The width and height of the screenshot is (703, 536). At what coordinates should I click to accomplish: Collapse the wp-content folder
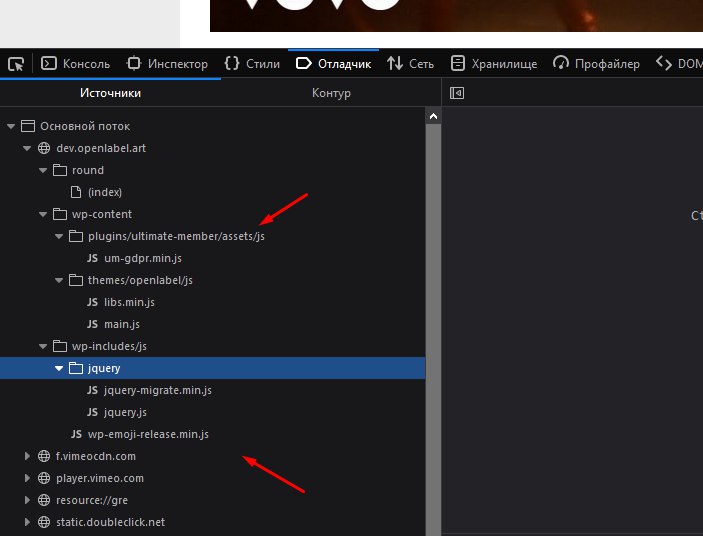[x=43, y=214]
